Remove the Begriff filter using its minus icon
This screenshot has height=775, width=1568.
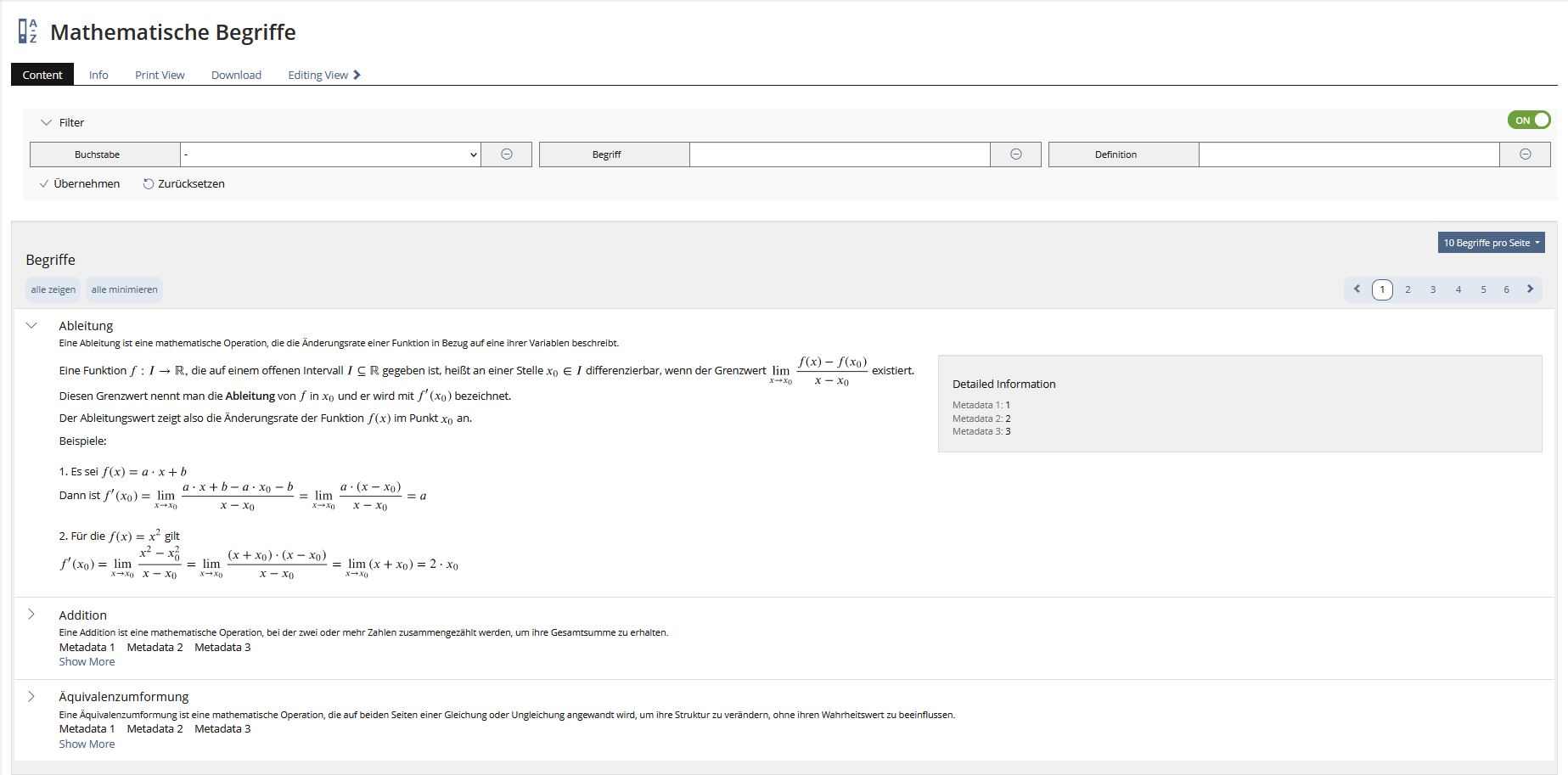tap(1015, 154)
